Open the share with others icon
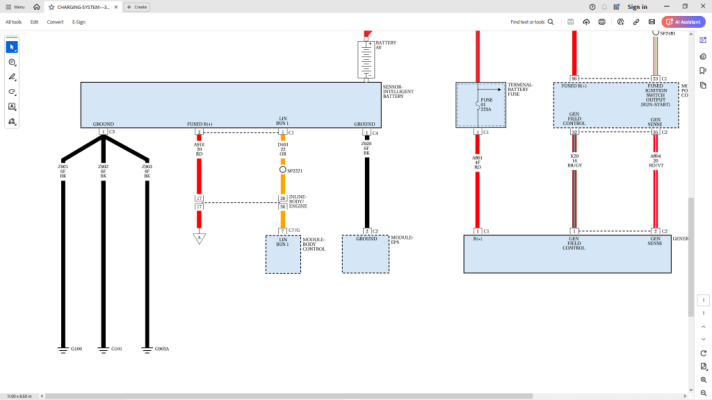712x400 pixels. [620, 22]
